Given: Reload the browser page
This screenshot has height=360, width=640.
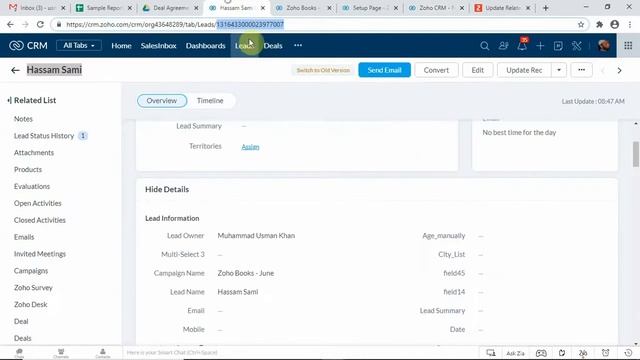Looking at the screenshot, I should [x=40, y=24].
